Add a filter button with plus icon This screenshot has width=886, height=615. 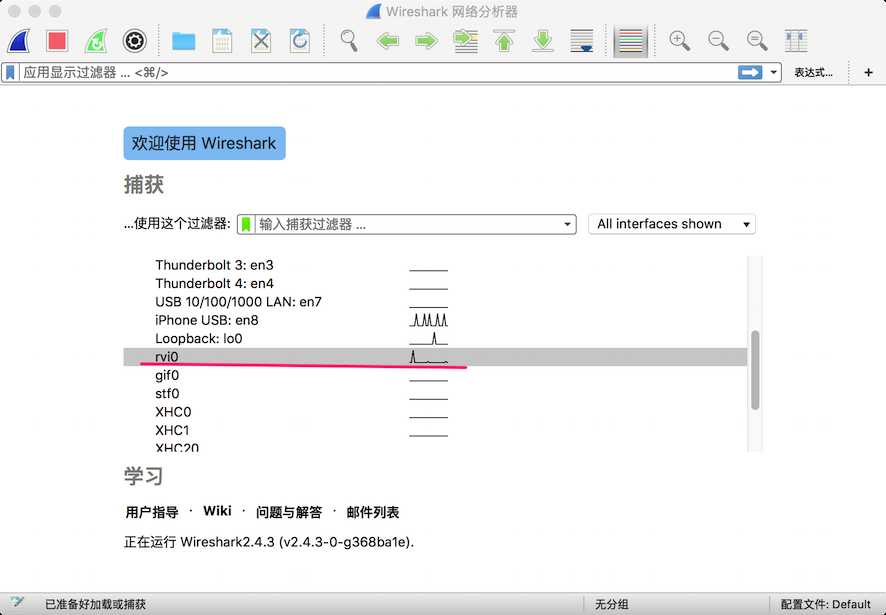(868, 72)
